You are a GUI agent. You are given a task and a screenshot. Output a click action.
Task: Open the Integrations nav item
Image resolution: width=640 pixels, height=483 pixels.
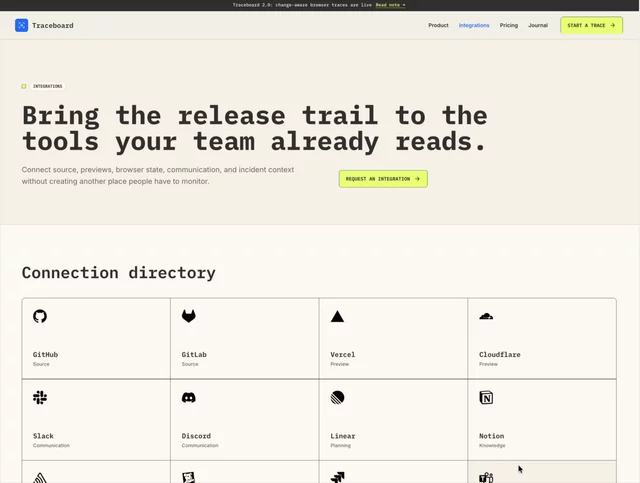tap(474, 25)
